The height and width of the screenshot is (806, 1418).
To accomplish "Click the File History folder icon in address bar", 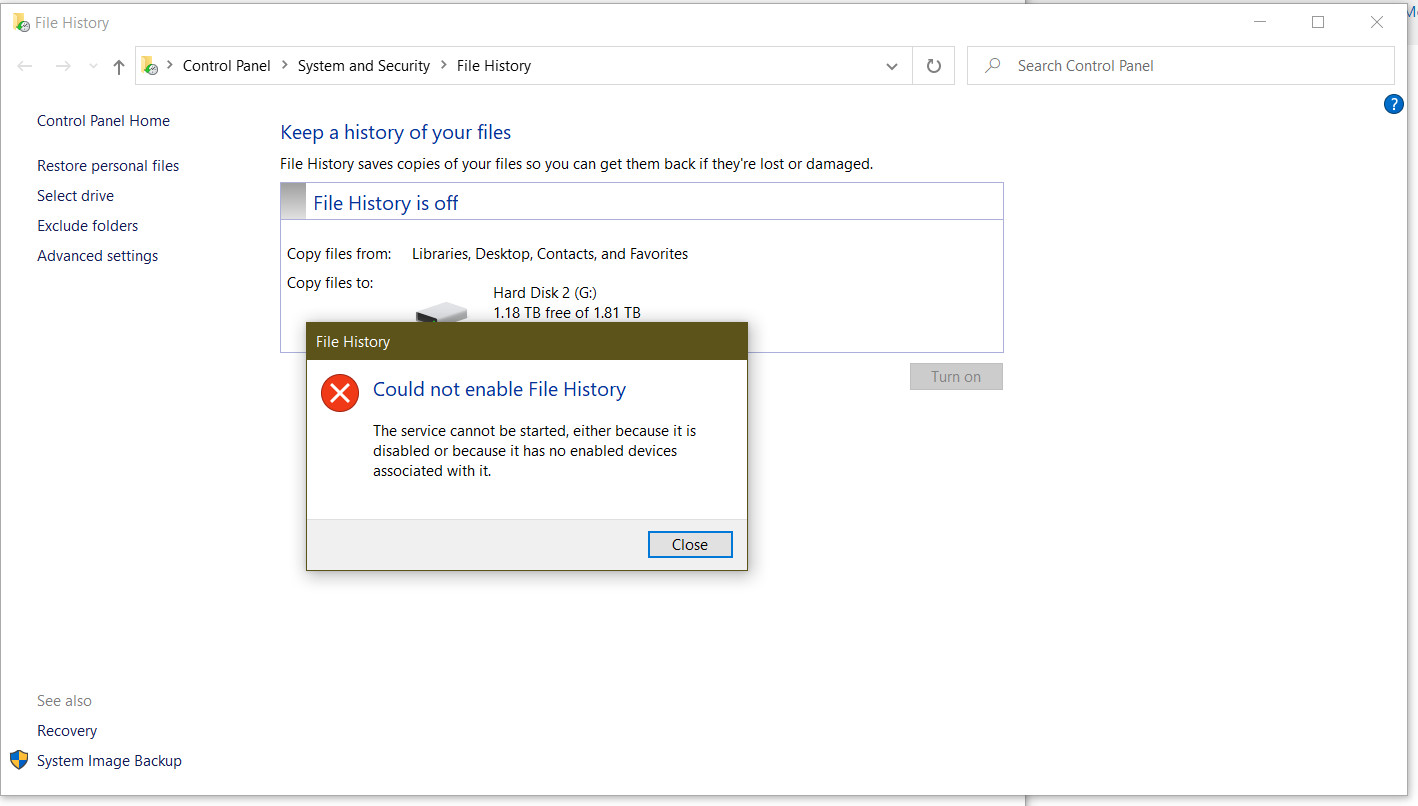I will (x=150, y=66).
